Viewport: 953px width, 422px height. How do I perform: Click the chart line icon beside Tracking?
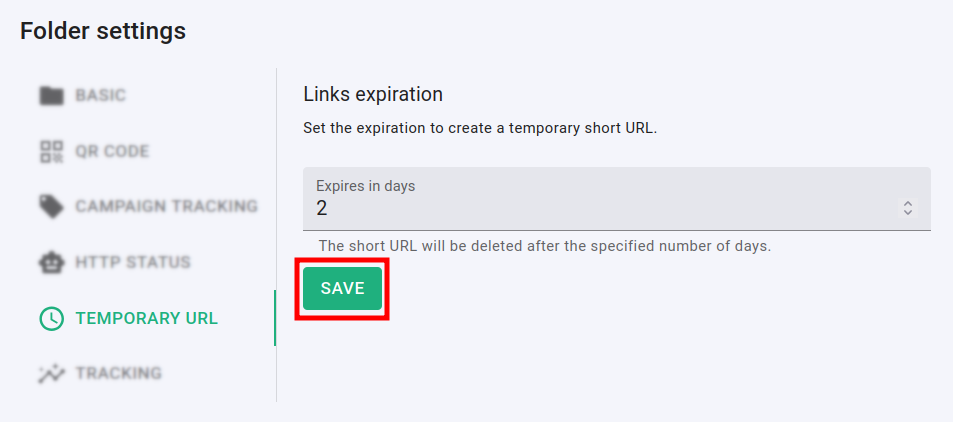[51, 374]
